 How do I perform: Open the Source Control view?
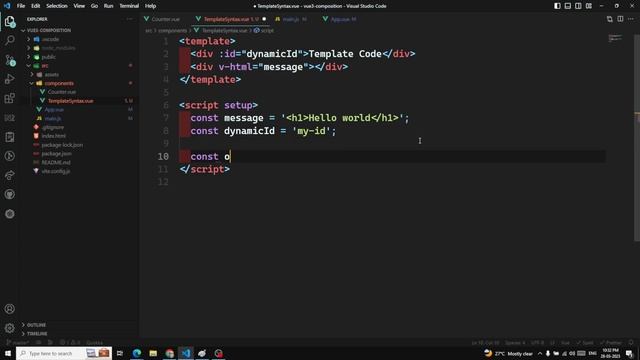(10, 60)
